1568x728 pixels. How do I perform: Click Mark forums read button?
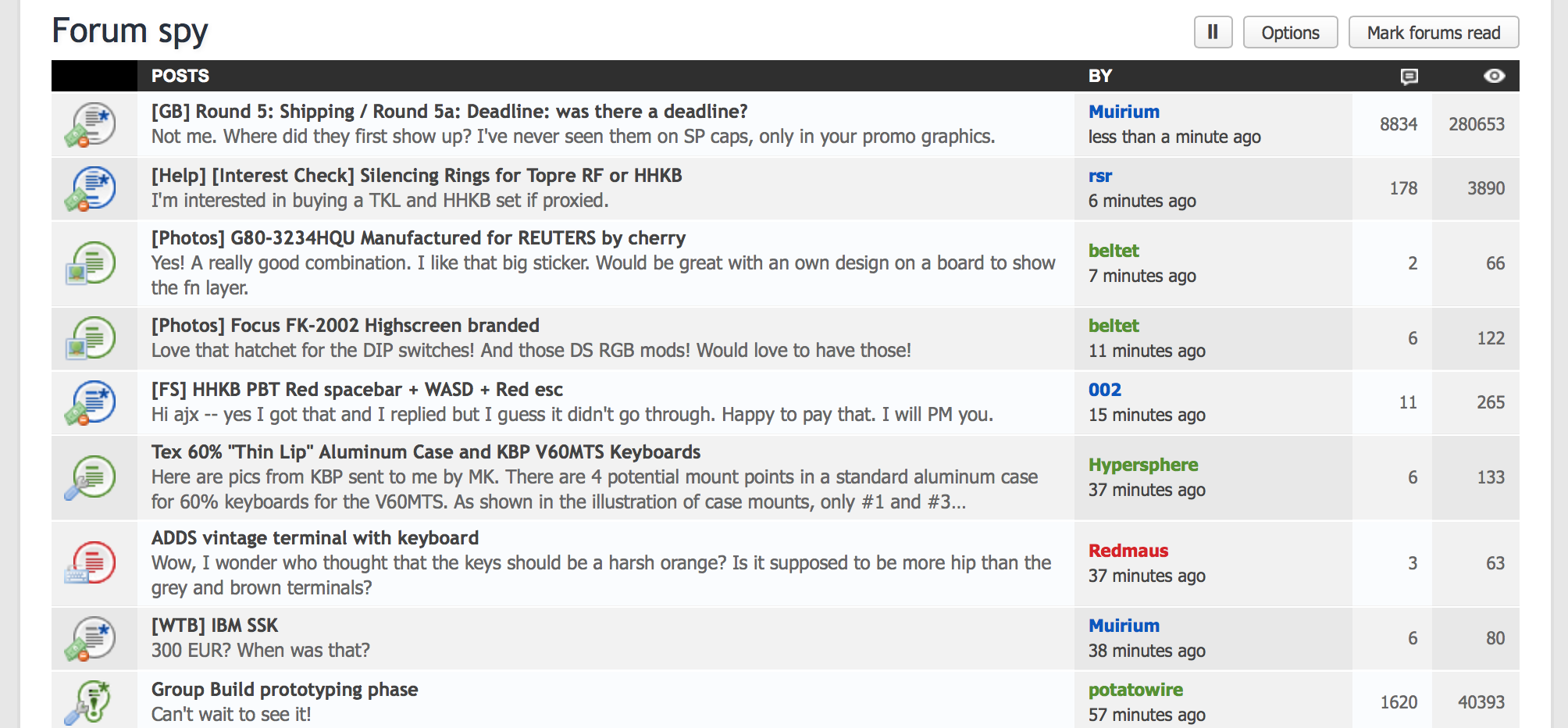click(1433, 32)
